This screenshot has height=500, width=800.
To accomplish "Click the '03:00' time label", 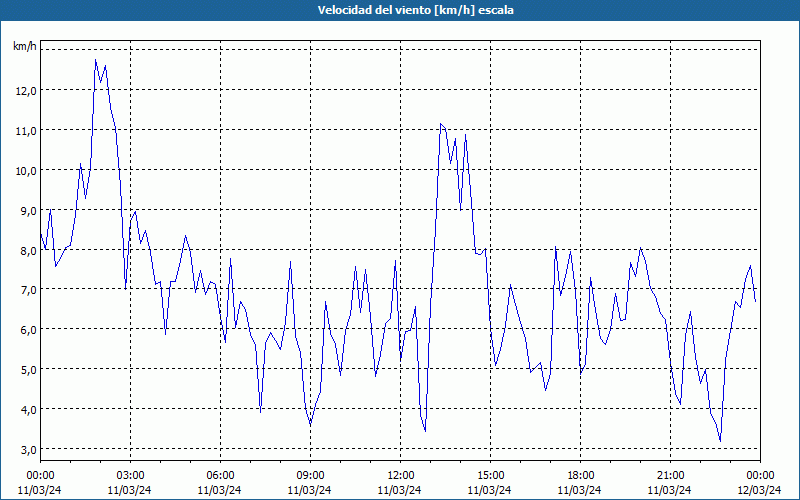I will pyautogui.click(x=130, y=476).
